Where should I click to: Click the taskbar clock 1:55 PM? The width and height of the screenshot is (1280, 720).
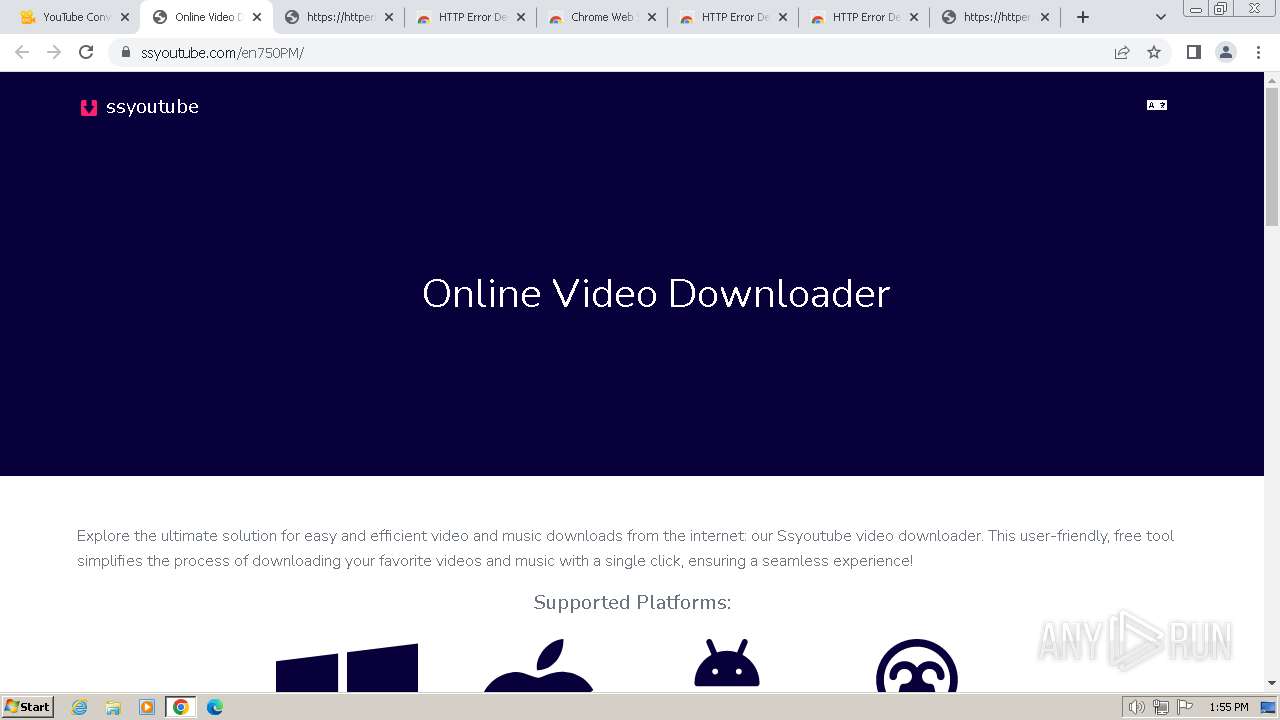pyautogui.click(x=1229, y=707)
